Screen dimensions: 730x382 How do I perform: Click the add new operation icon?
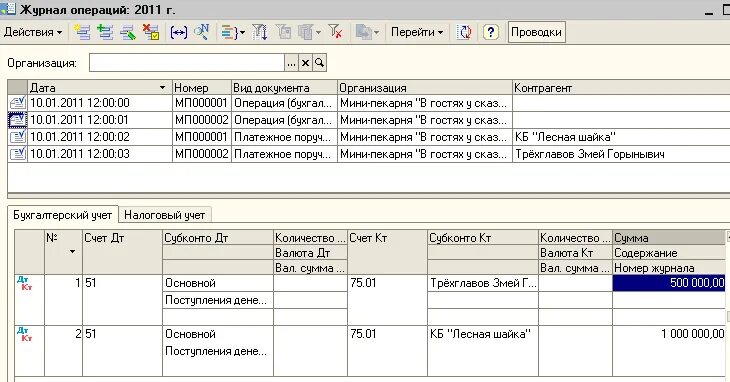(x=82, y=32)
